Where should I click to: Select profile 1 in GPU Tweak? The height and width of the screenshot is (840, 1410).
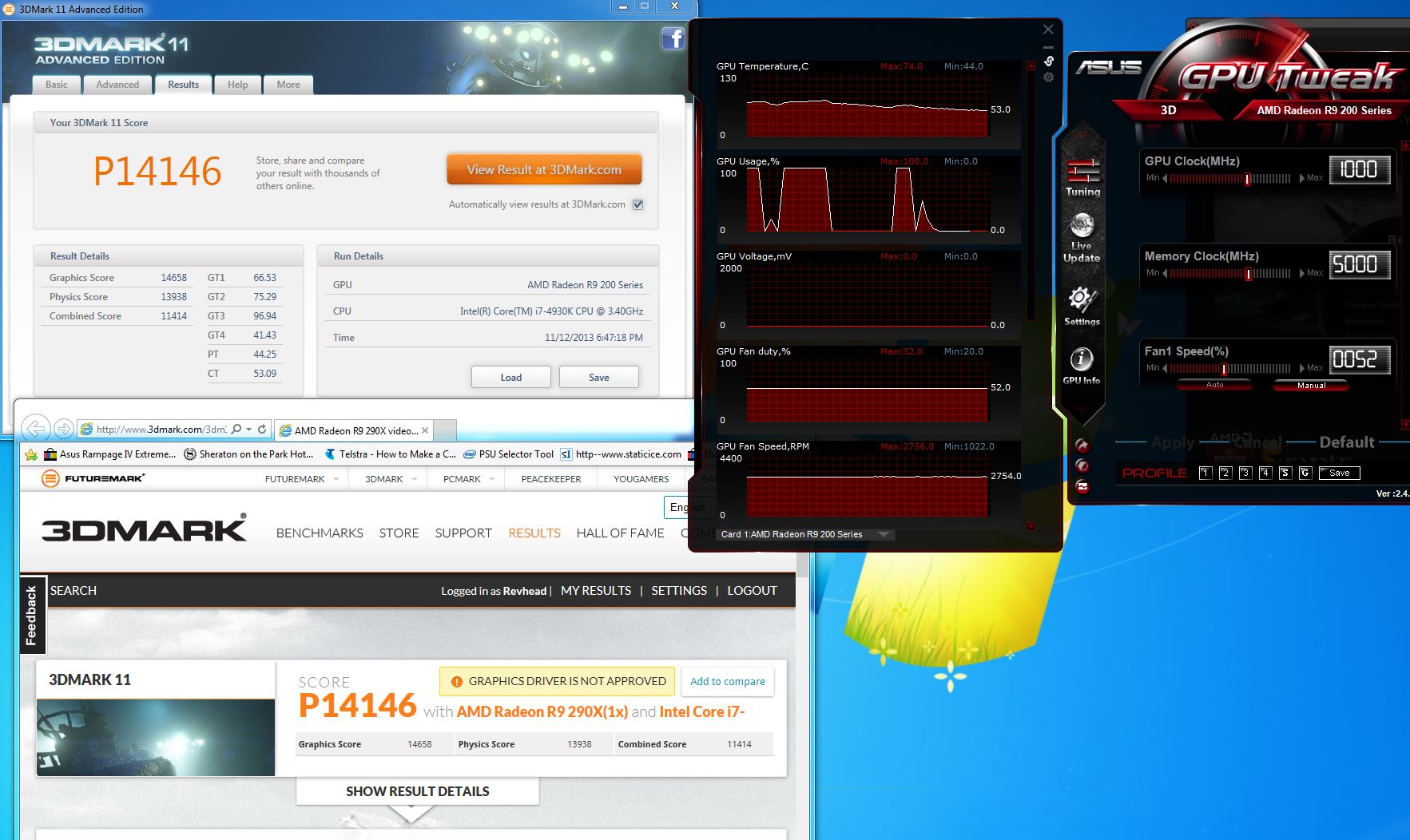tap(1205, 473)
